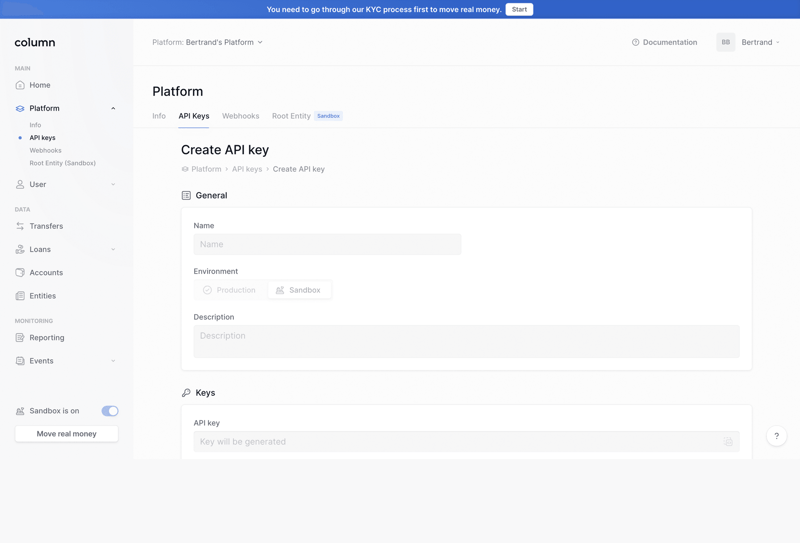Open the Platform selector dropdown
800x543 pixels.
tap(208, 42)
